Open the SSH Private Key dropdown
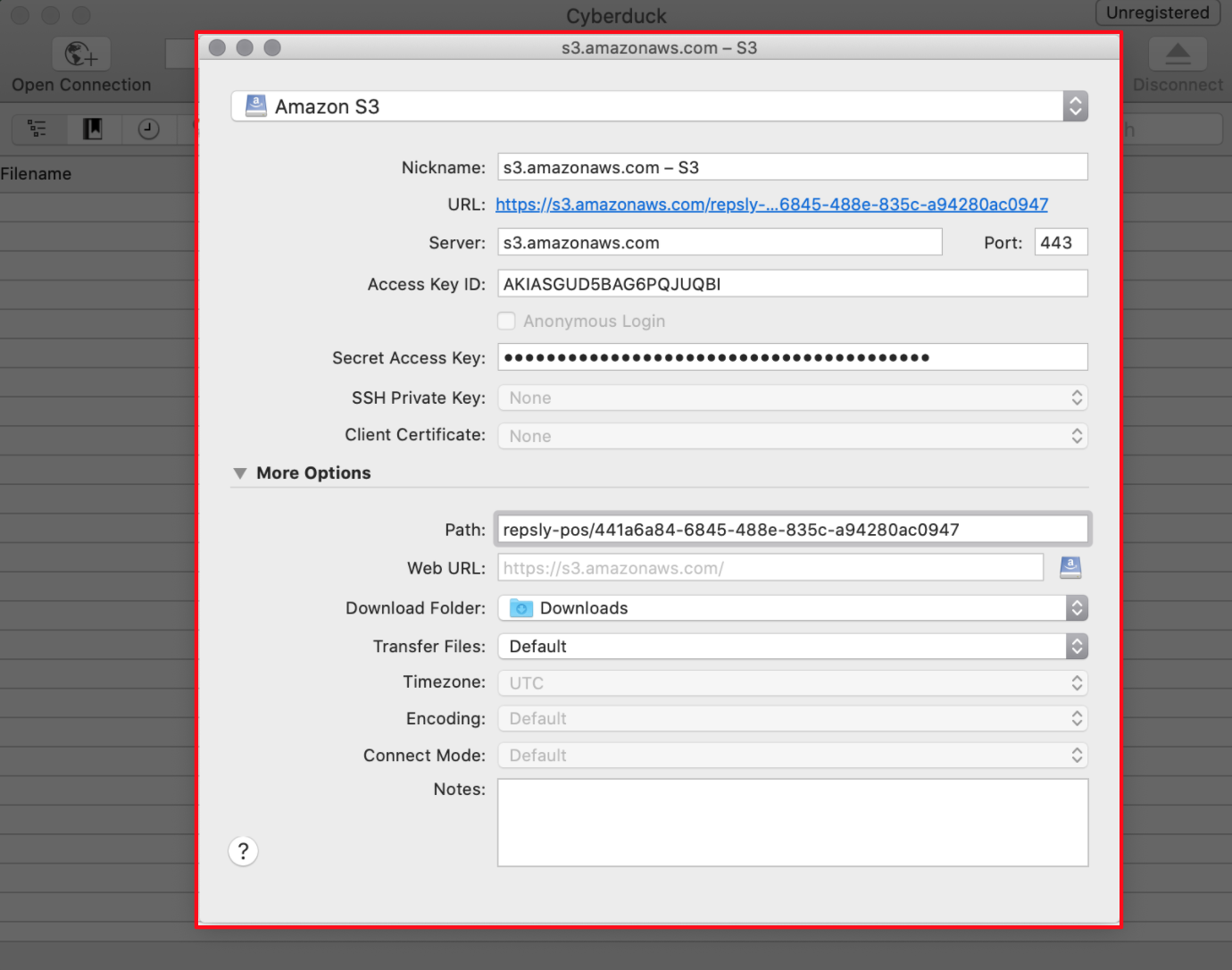This screenshot has height=970, width=1232. (x=793, y=397)
